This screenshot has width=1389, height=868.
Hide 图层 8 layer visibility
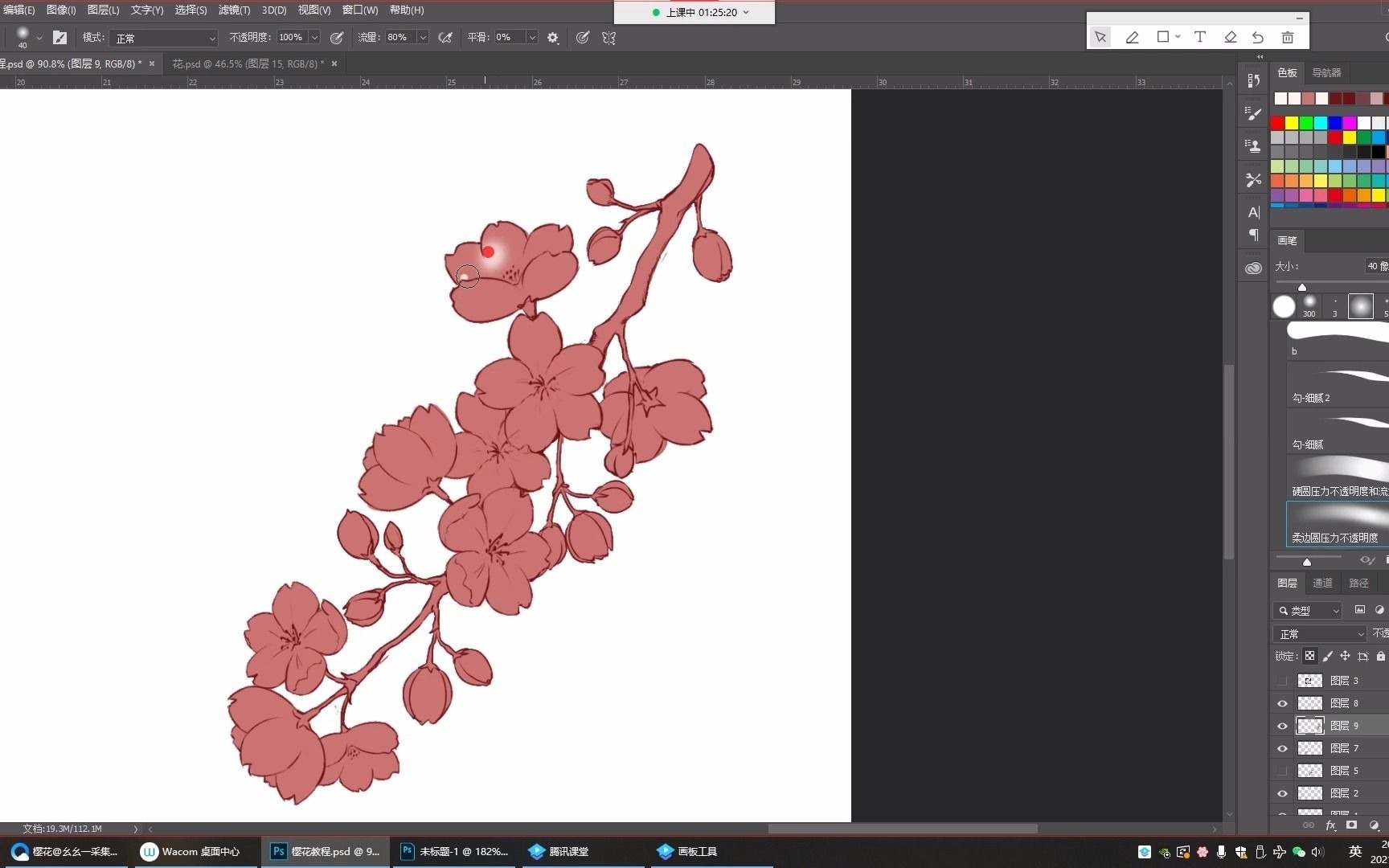point(1282,703)
